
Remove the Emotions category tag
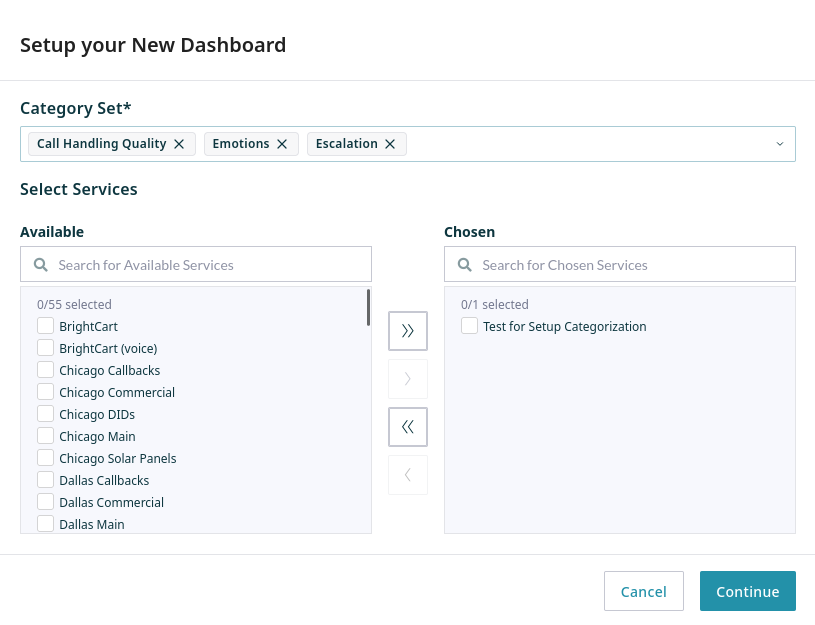(282, 144)
